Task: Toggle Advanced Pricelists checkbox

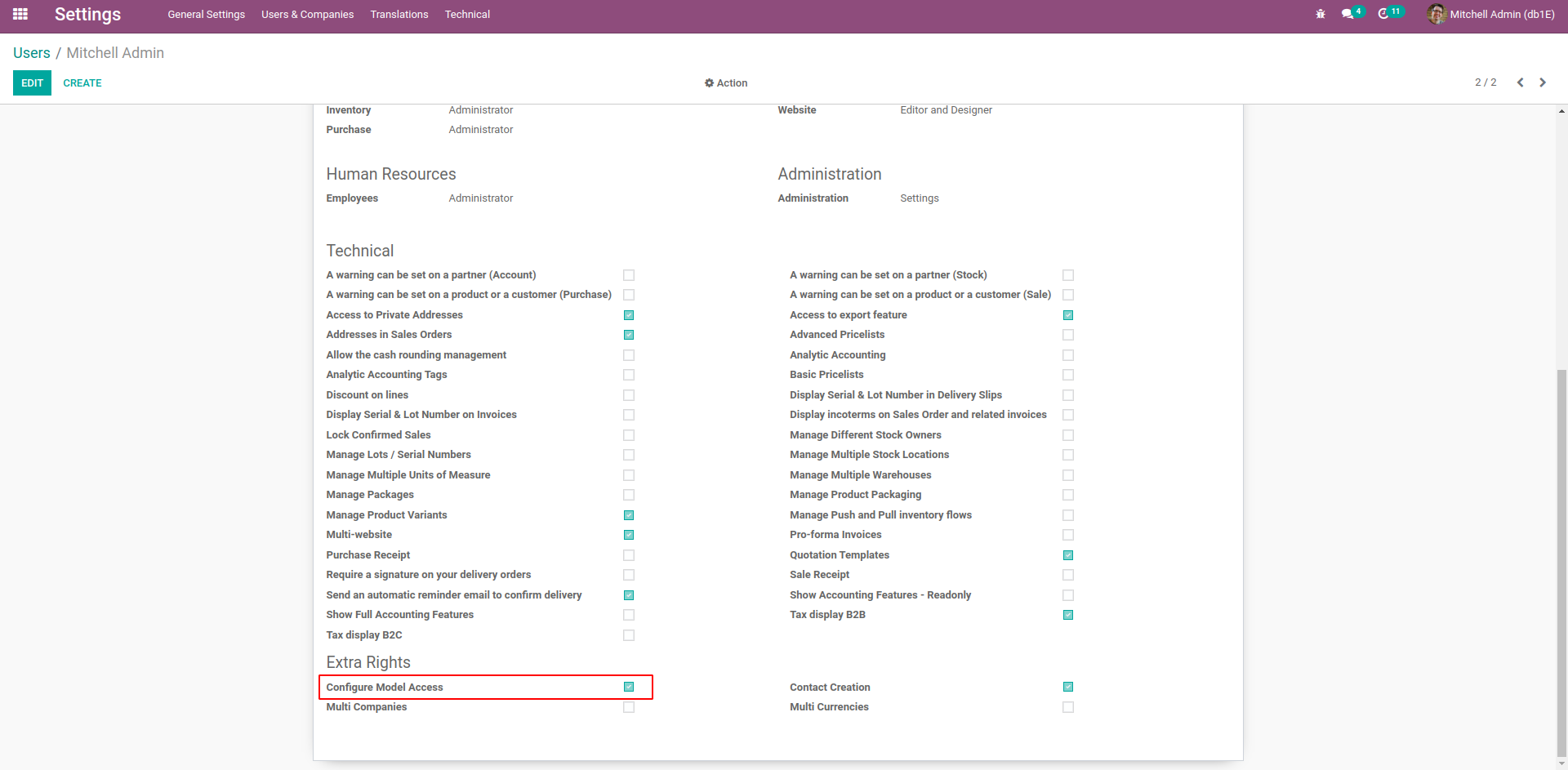Action: pos(1068,335)
